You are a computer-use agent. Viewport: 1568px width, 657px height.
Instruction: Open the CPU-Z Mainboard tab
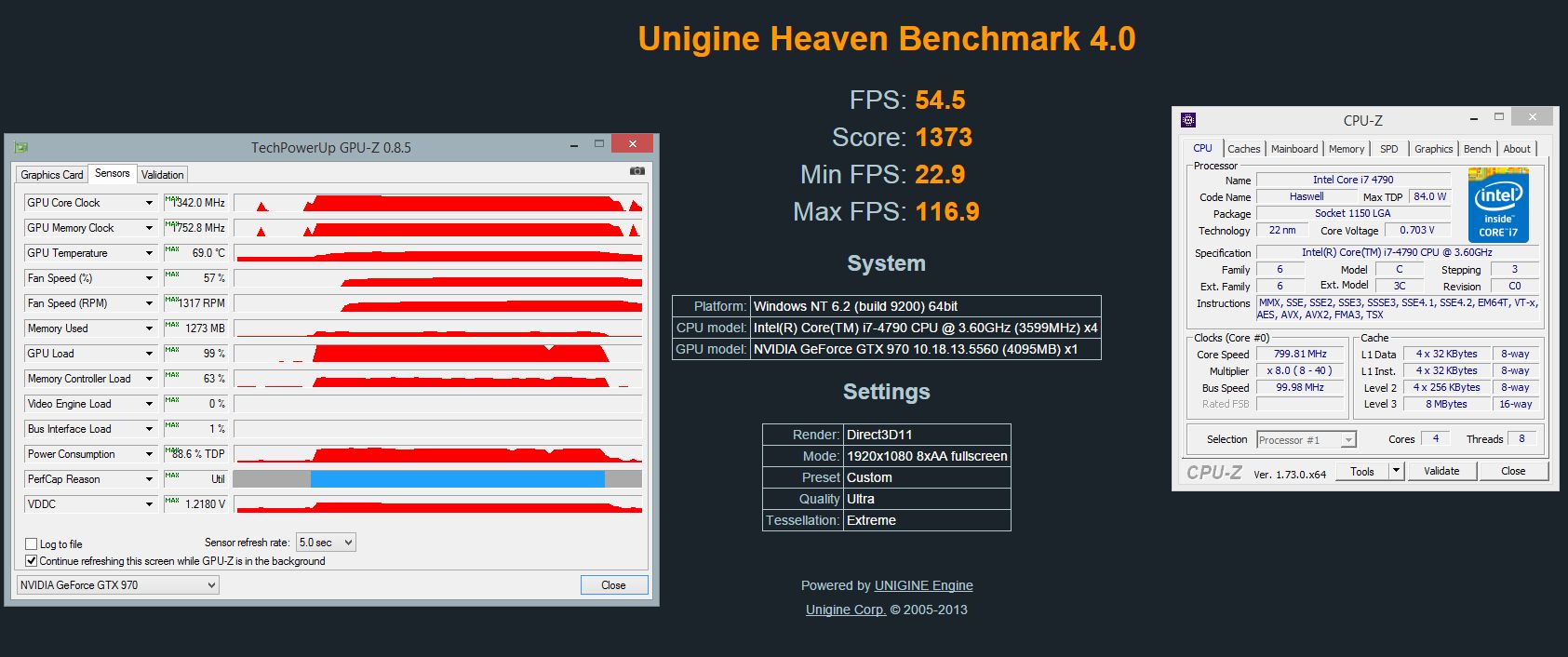click(x=1294, y=149)
